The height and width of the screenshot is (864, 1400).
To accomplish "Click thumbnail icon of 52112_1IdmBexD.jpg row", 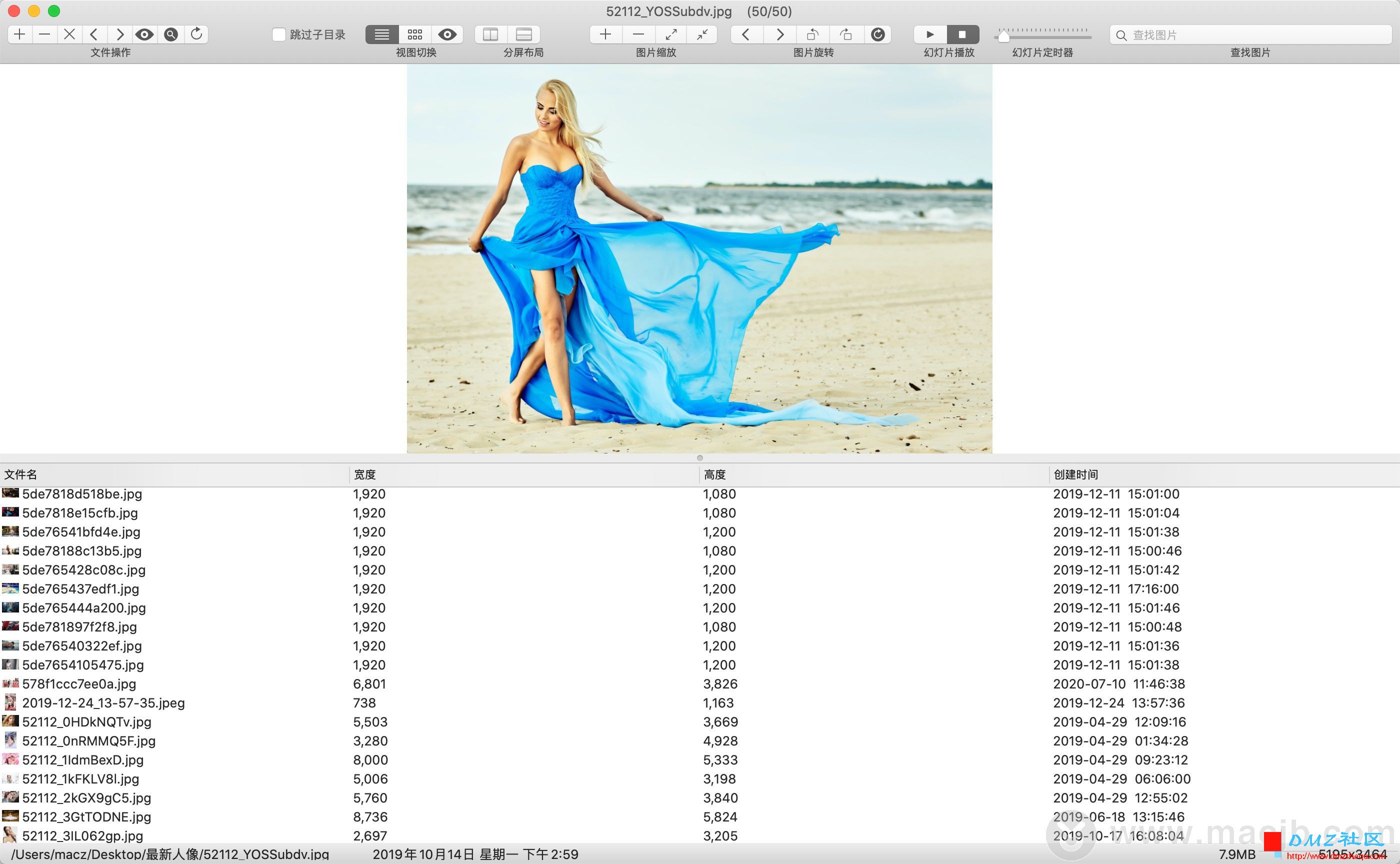I will pyautogui.click(x=10, y=759).
